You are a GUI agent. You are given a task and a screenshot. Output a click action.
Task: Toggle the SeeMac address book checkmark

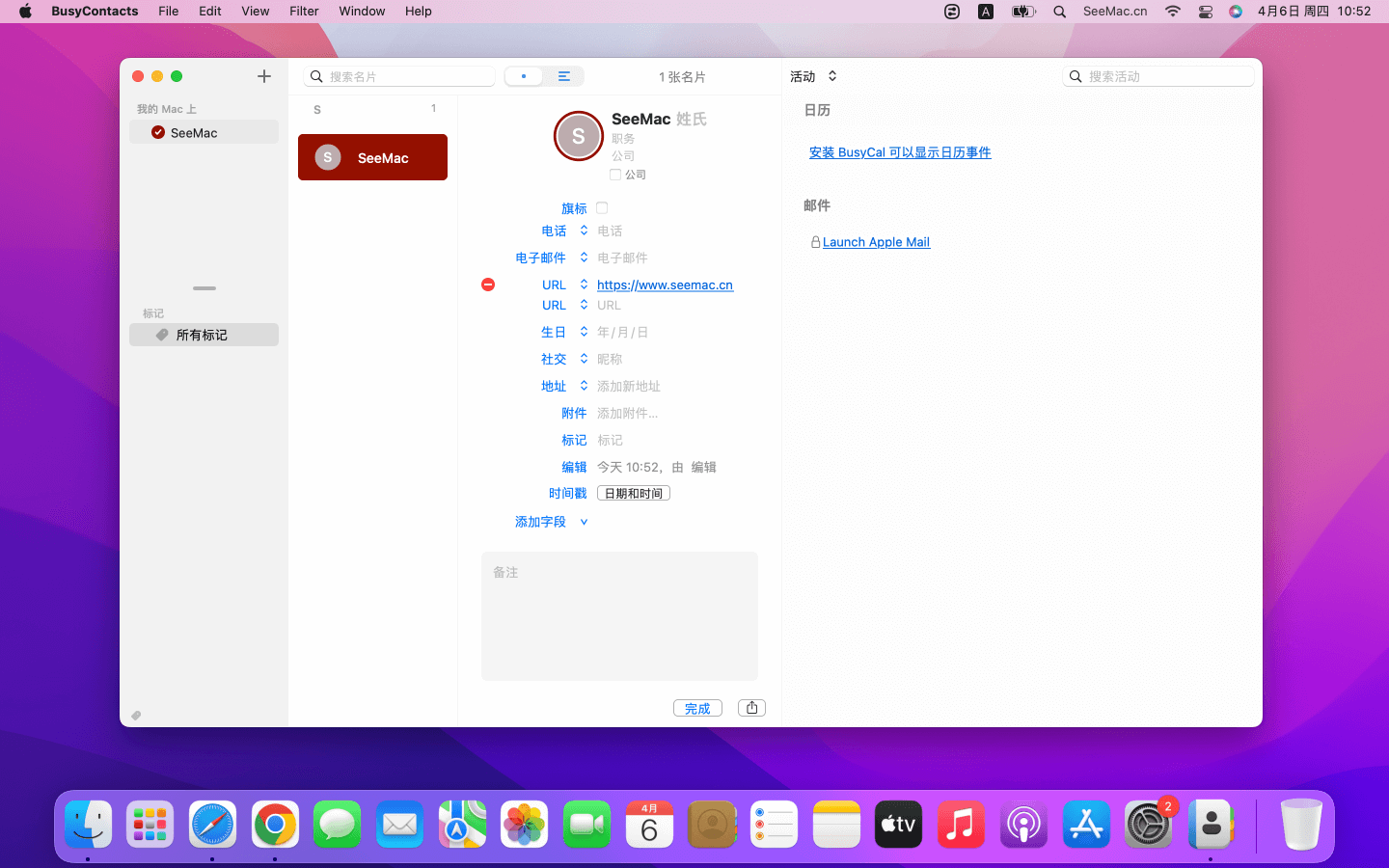click(x=158, y=133)
